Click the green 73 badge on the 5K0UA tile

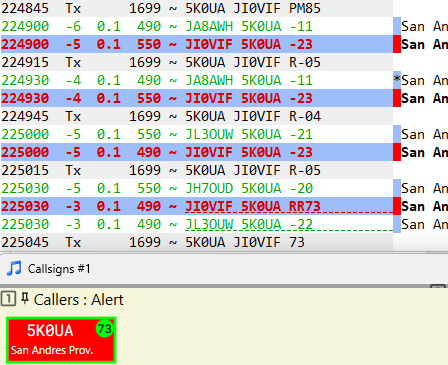click(x=105, y=329)
